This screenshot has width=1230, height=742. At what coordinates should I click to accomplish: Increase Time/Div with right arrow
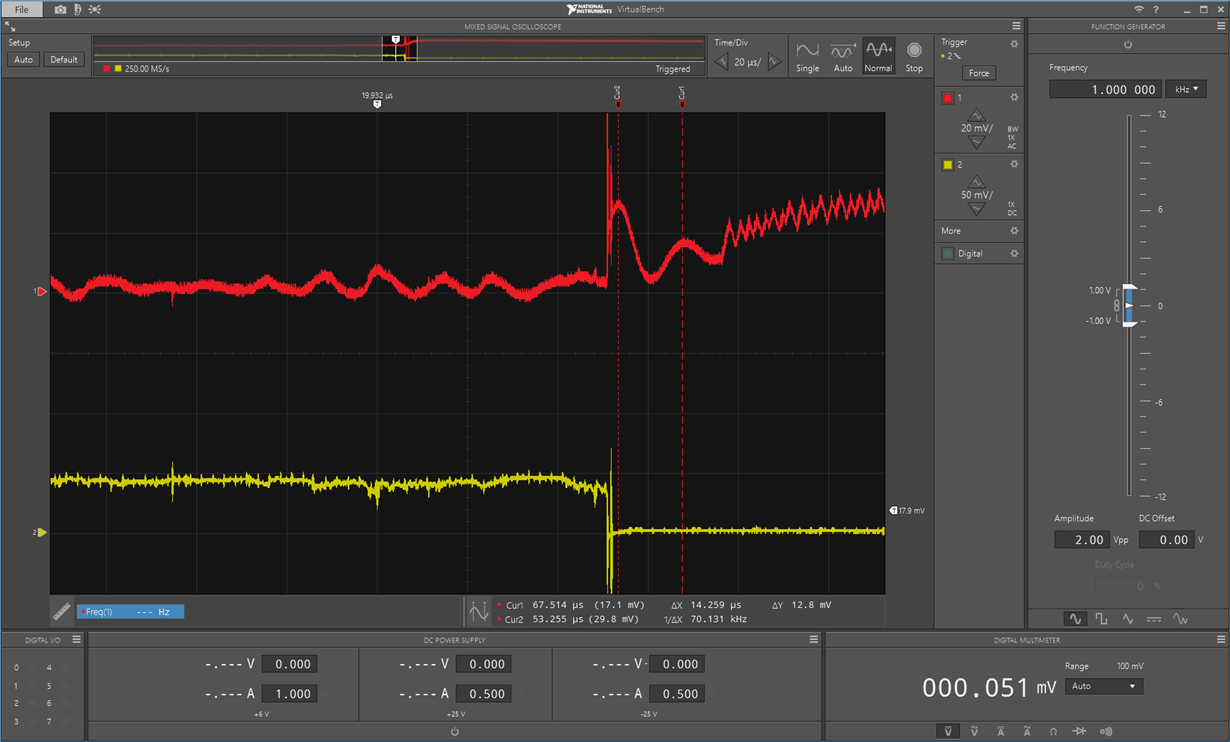point(774,62)
